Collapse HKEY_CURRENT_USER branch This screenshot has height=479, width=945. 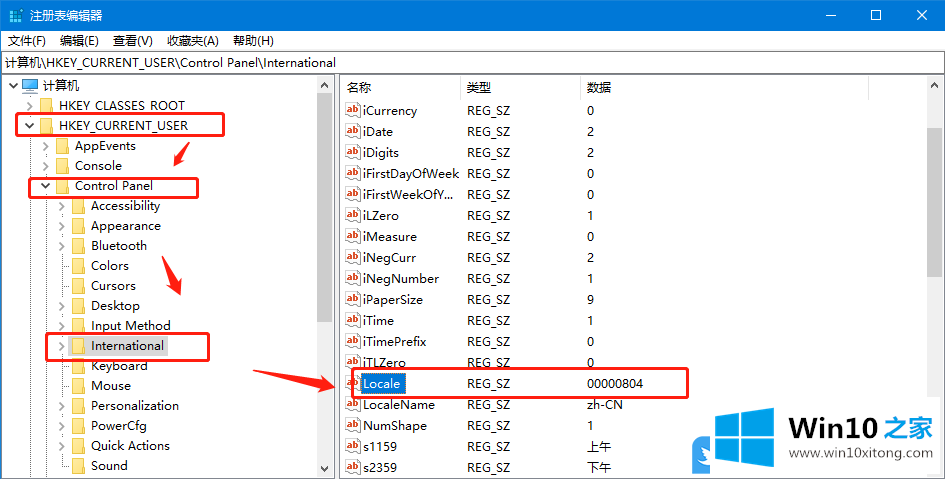tap(30, 125)
